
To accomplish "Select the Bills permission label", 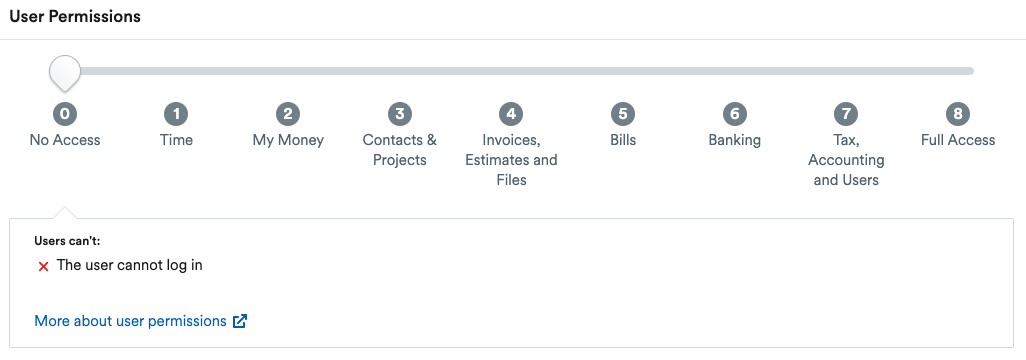I will click(x=623, y=140).
